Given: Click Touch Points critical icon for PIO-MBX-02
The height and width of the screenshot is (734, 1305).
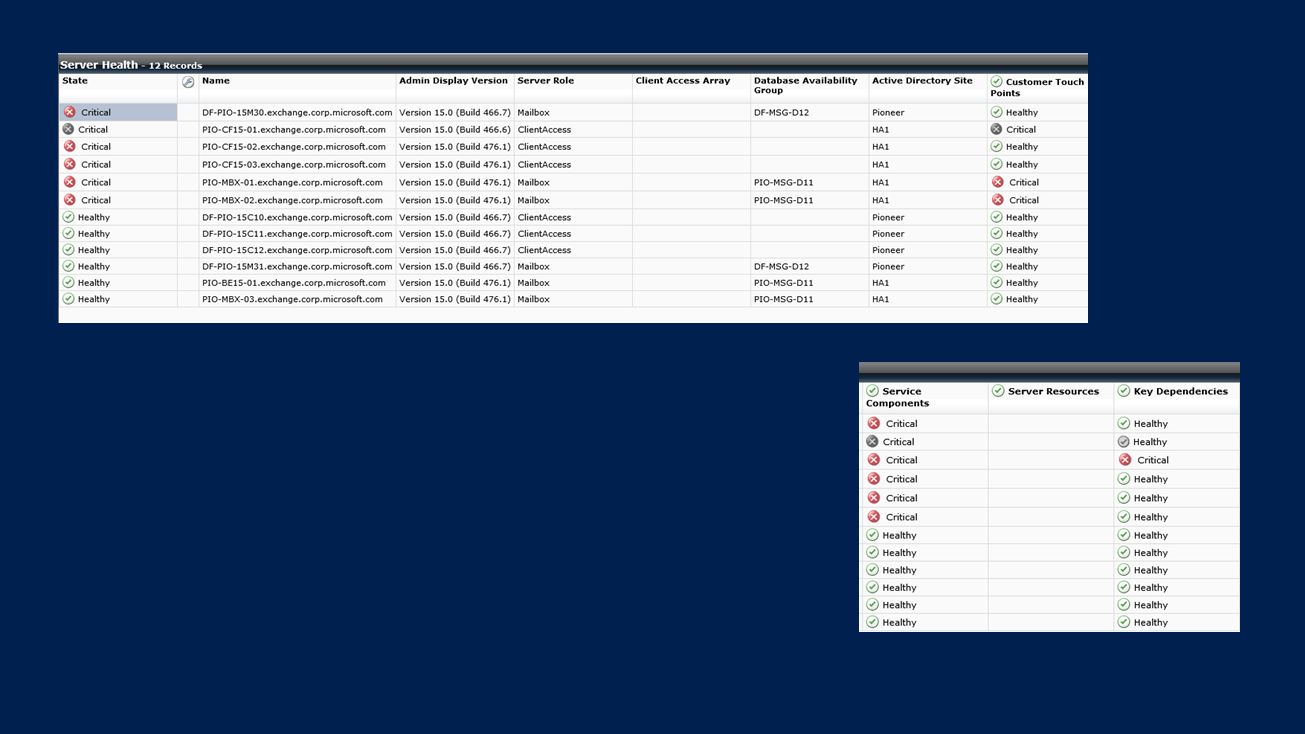Looking at the screenshot, I should 997,200.
